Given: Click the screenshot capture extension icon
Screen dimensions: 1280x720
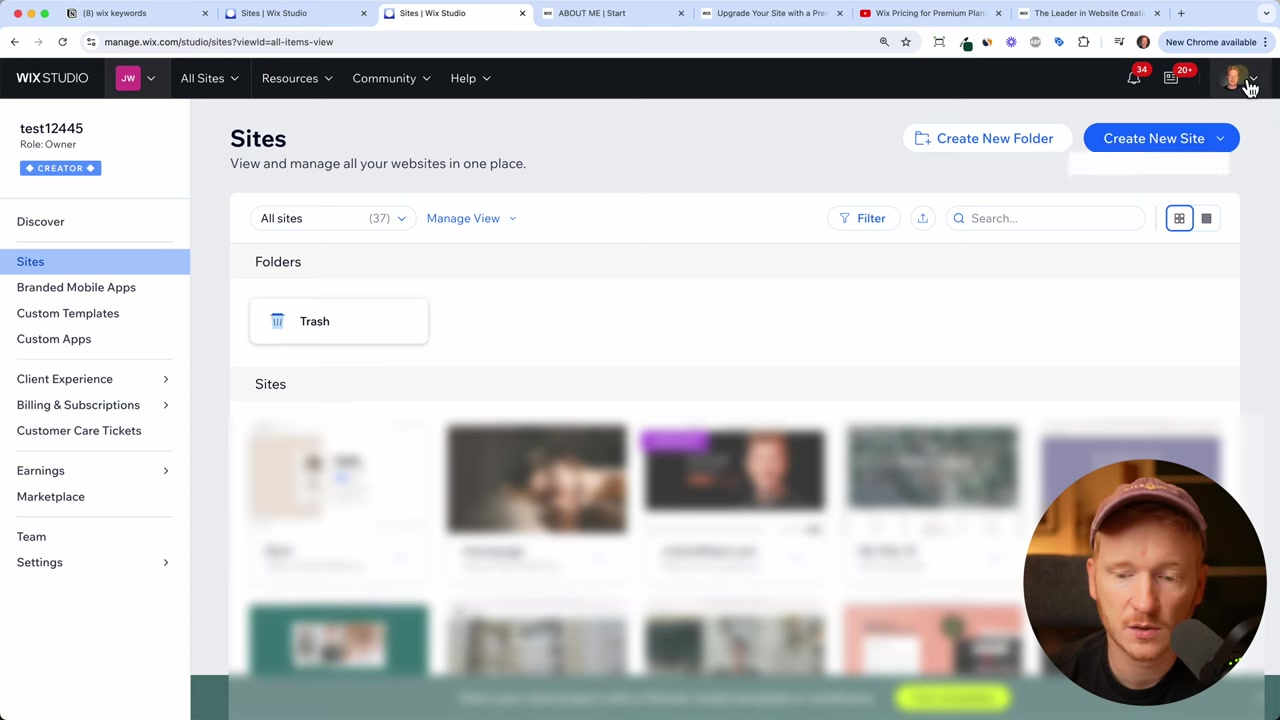Looking at the screenshot, I should [x=939, y=42].
